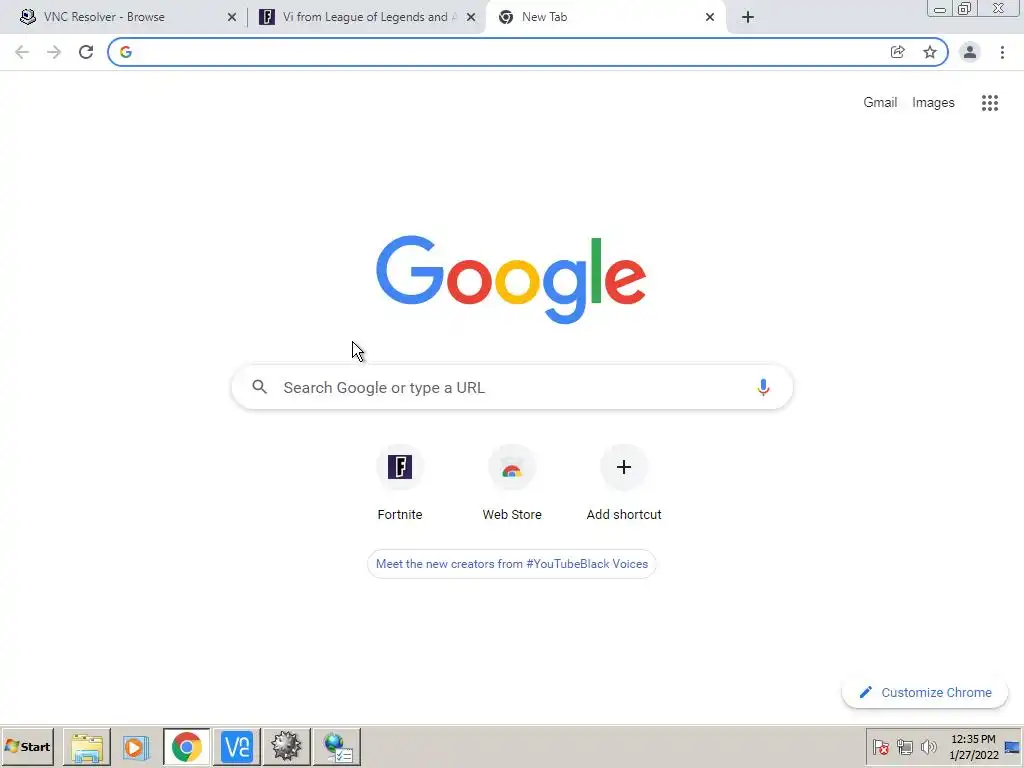Image resolution: width=1024 pixels, height=768 pixels.
Task: Select the New Tab tab
Action: click(606, 17)
